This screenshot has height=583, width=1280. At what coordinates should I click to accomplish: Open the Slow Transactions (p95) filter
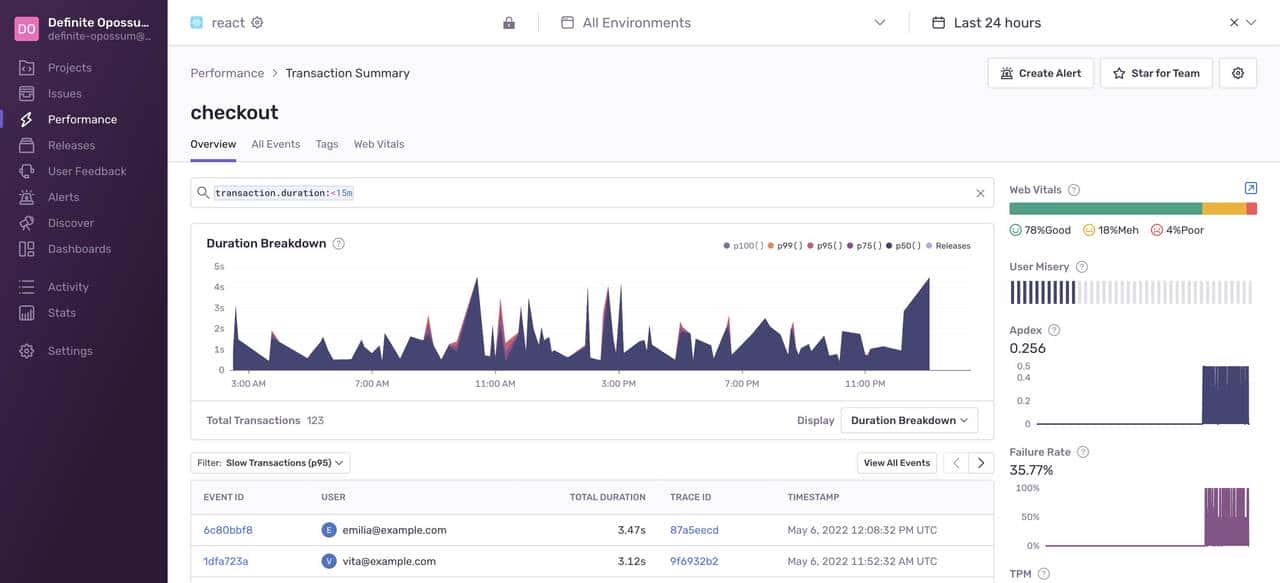(270, 463)
